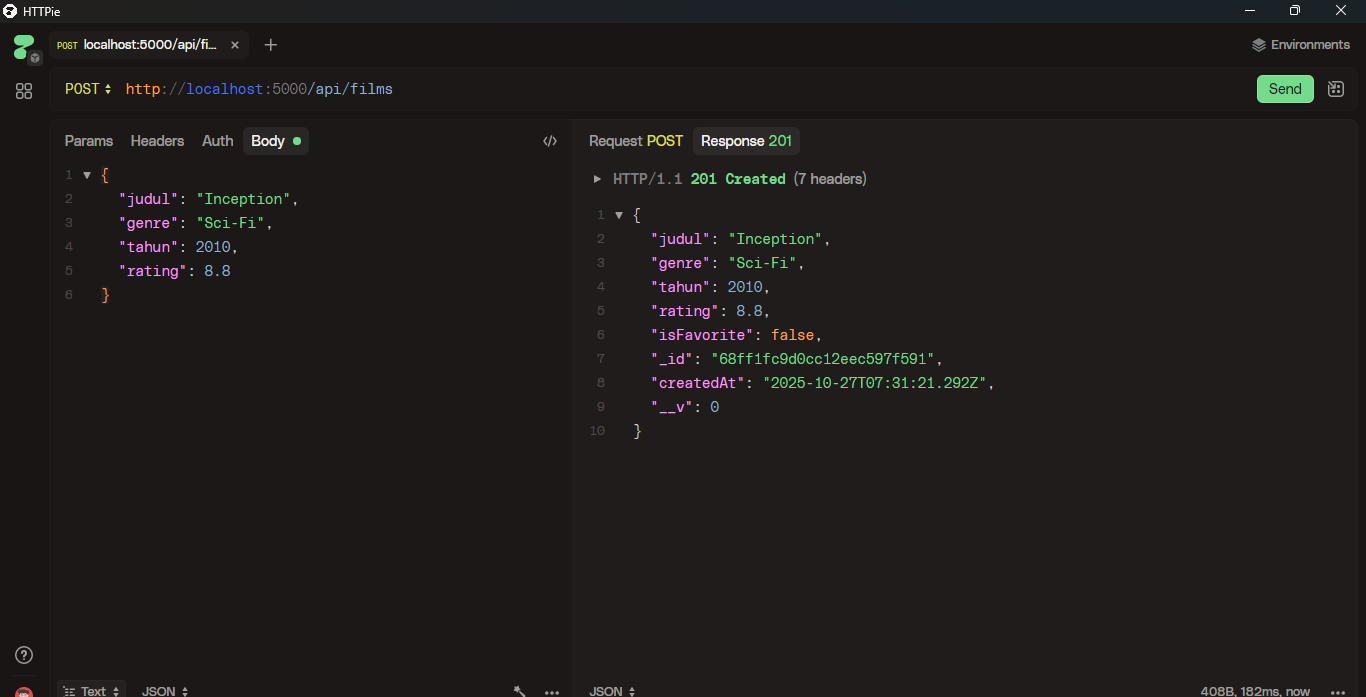
Task: Switch to the Headers tab
Action: point(157,141)
